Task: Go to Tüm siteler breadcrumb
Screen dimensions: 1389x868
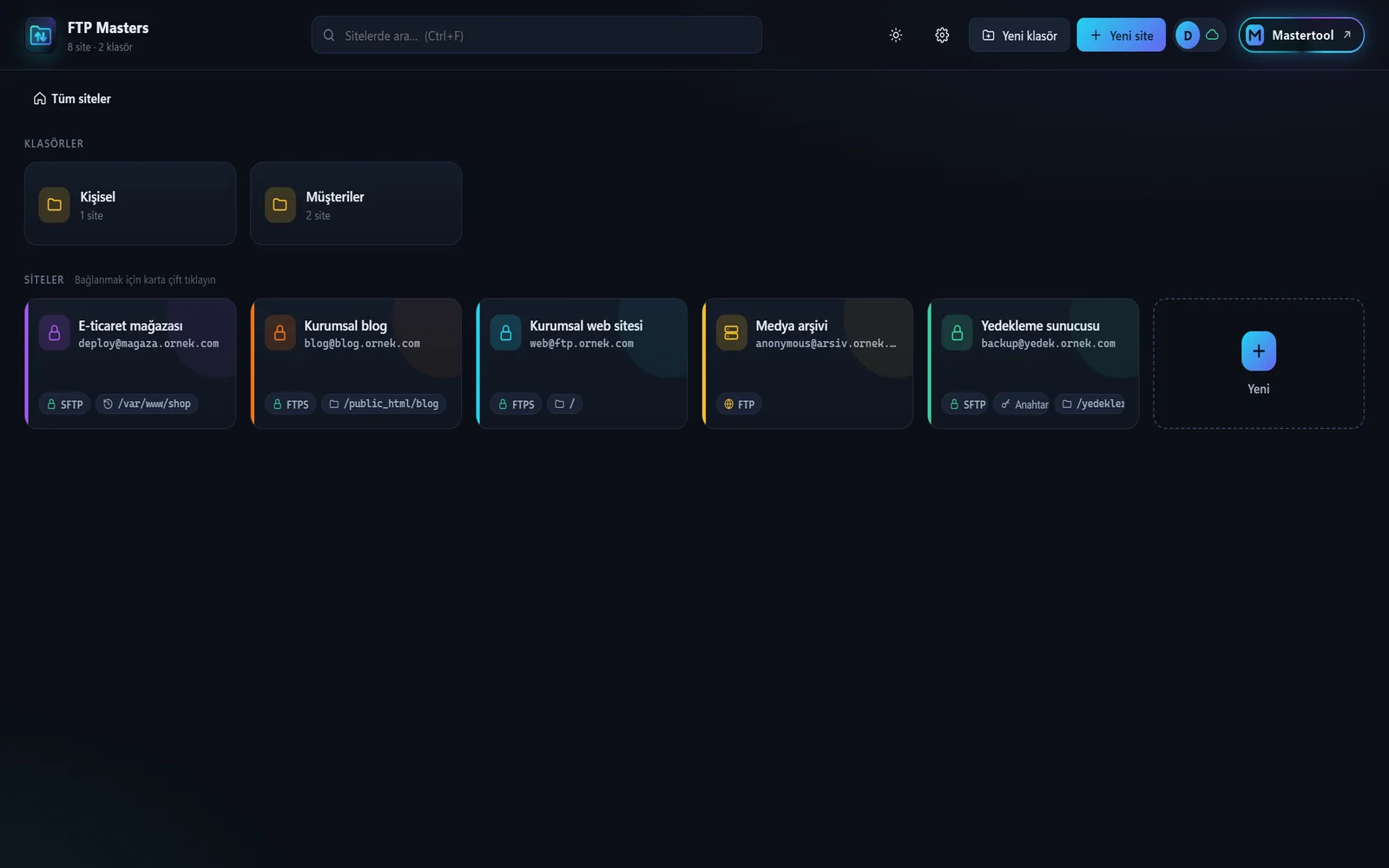Action: [x=72, y=99]
